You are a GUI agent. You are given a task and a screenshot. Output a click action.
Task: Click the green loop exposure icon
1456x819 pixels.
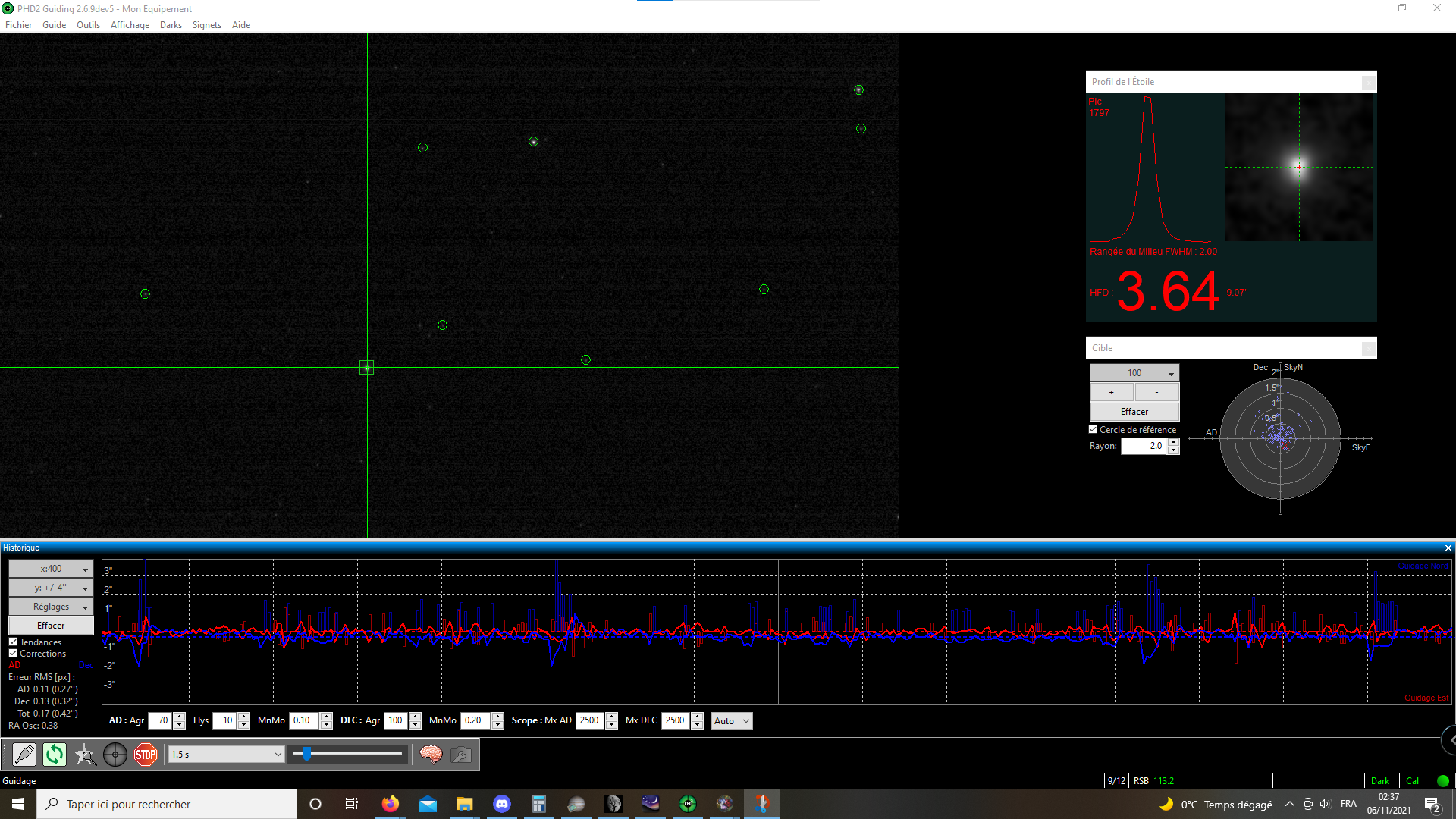(x=55, y=755)
